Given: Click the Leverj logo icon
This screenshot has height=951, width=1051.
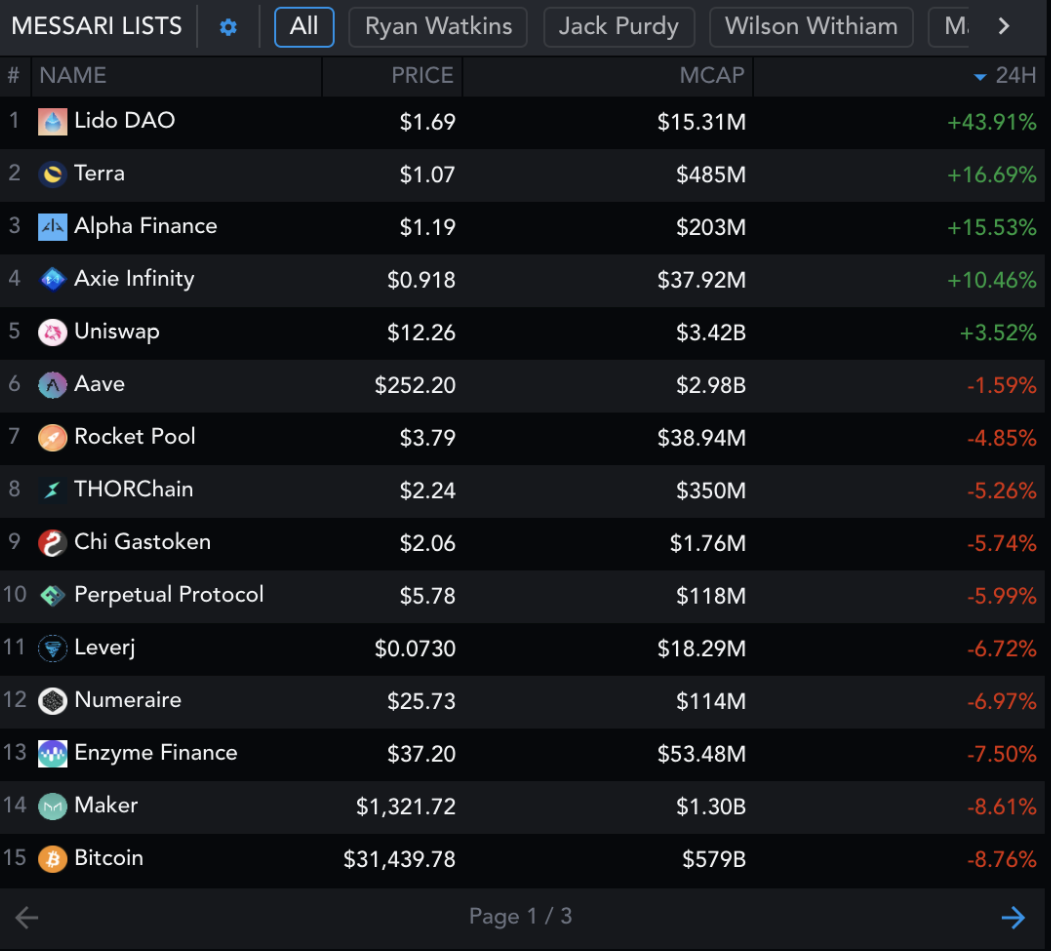Looking at the screenshot, I should 52,648.
